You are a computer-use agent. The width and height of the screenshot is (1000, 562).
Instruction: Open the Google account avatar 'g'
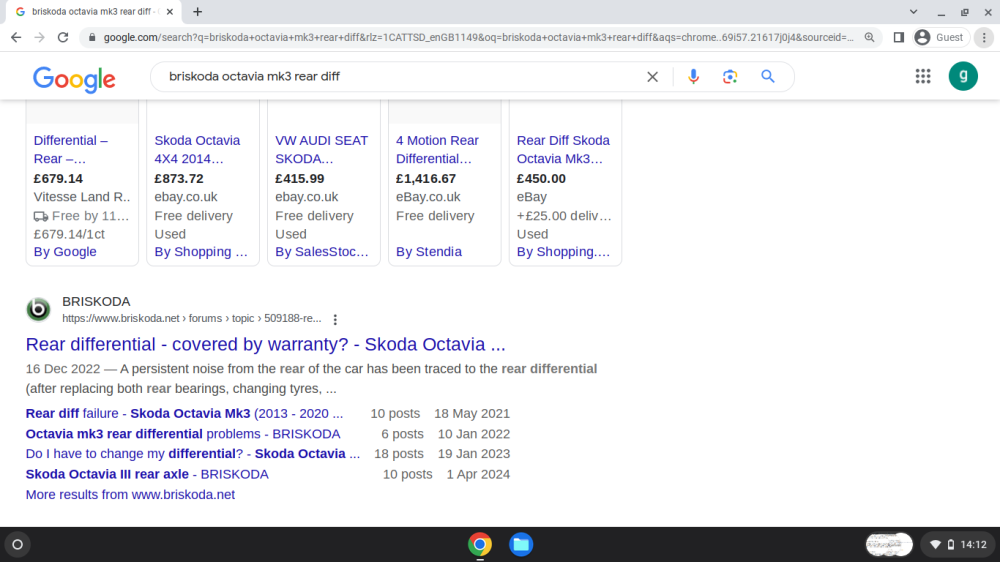[x=963, y=77]
